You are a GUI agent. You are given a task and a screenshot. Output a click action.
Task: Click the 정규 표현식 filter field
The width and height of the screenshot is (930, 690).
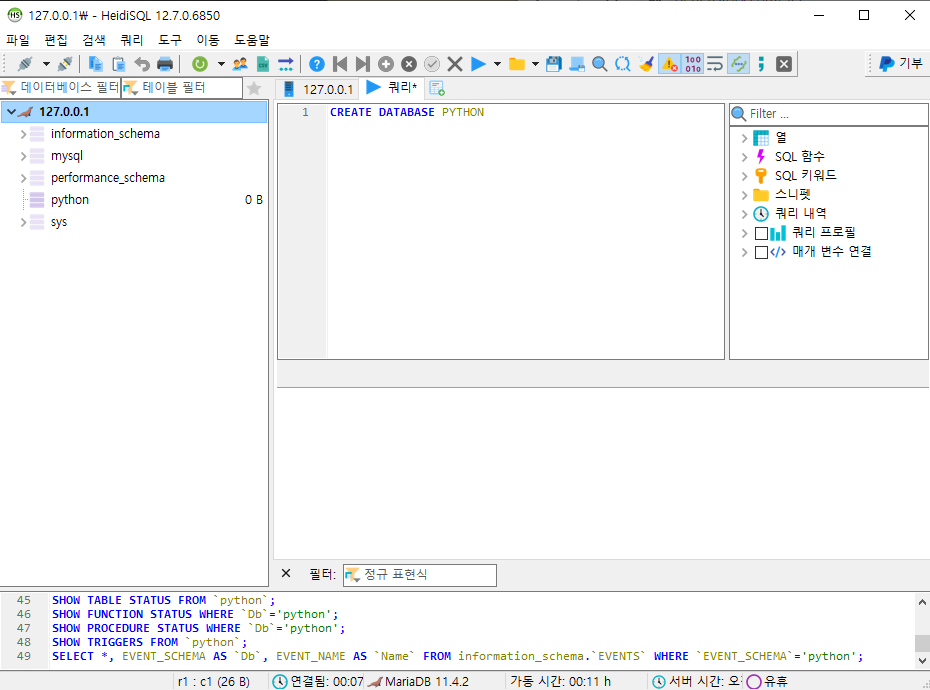419,575
